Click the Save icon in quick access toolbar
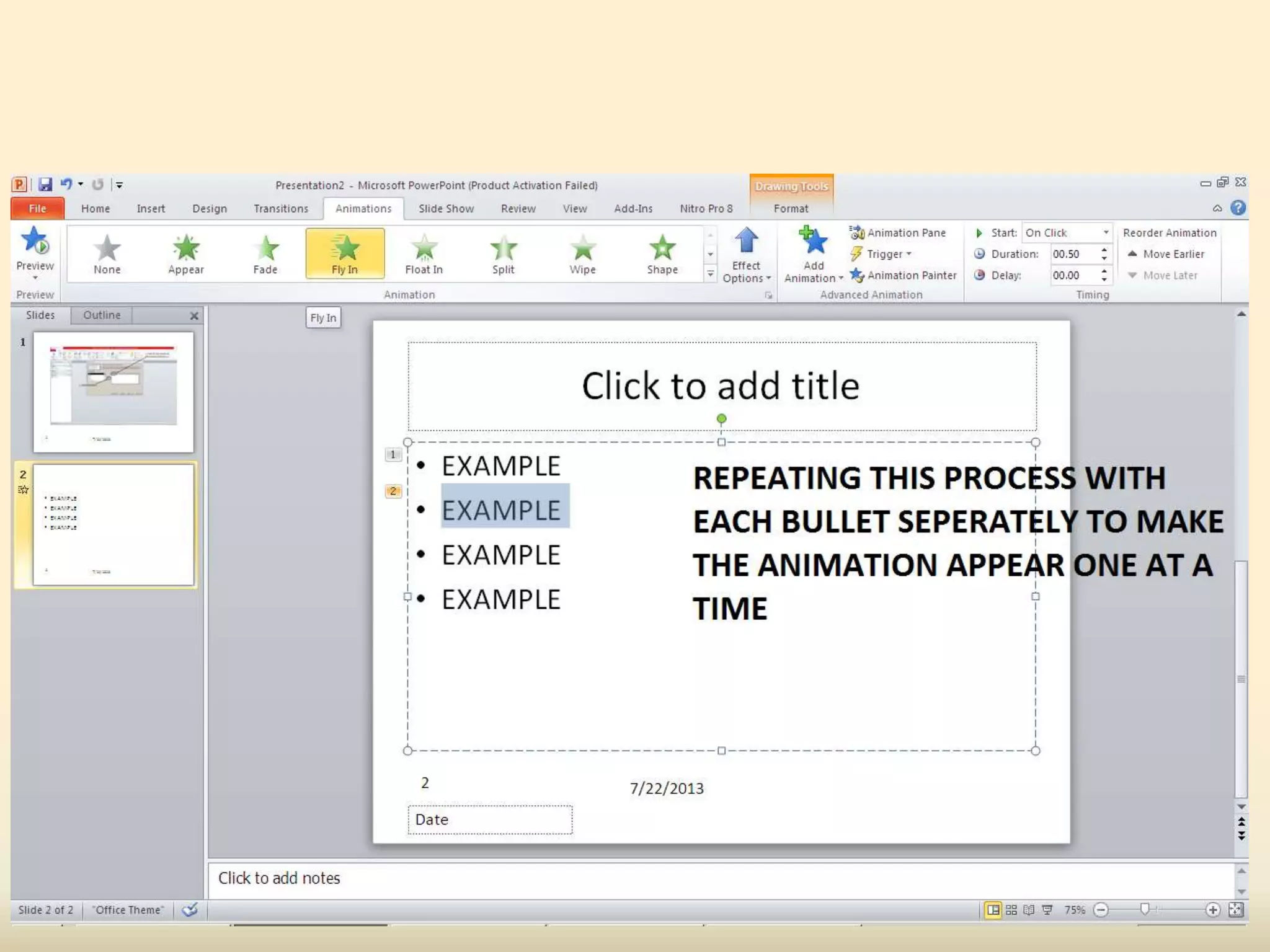1270x952 pixels. (x=45, y=184)
